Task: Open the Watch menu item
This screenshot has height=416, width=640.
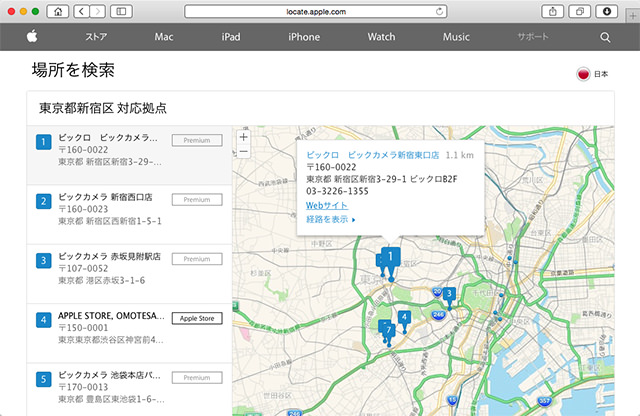Action: click(381, 37)
